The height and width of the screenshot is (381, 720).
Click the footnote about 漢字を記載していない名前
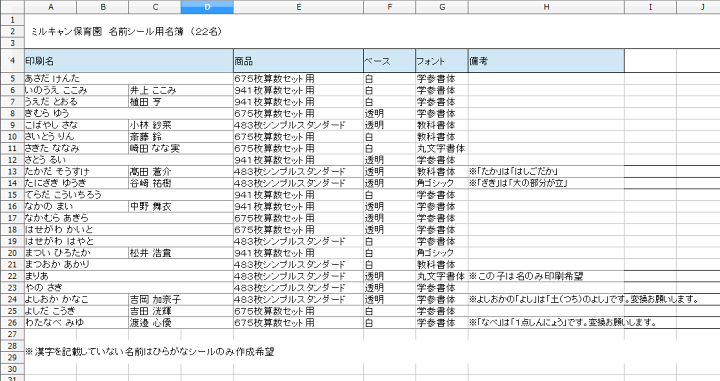(x=149, y=352)
